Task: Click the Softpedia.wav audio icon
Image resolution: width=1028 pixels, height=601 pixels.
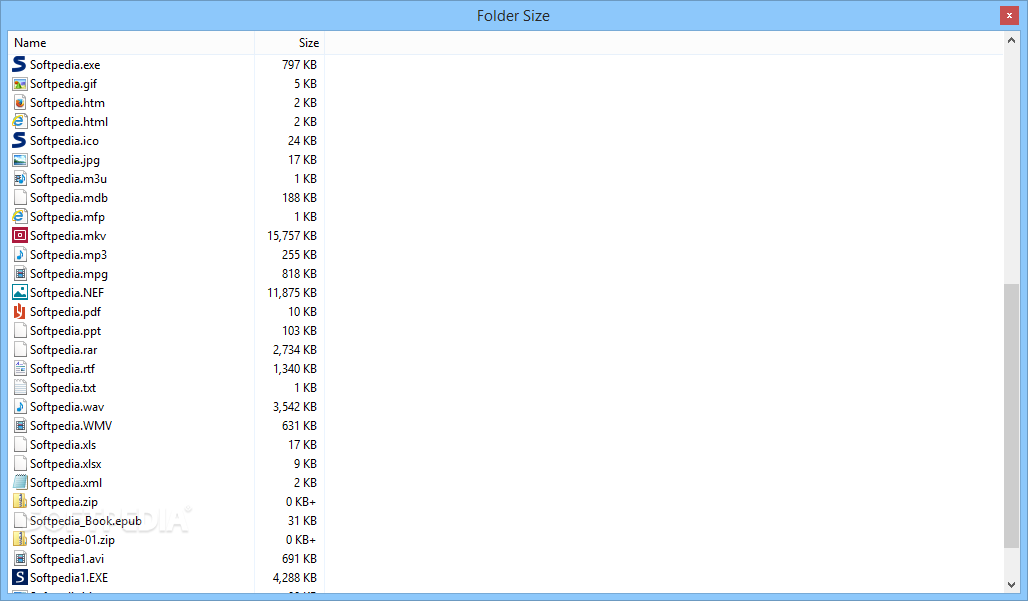Action: (x=20, y=407)
